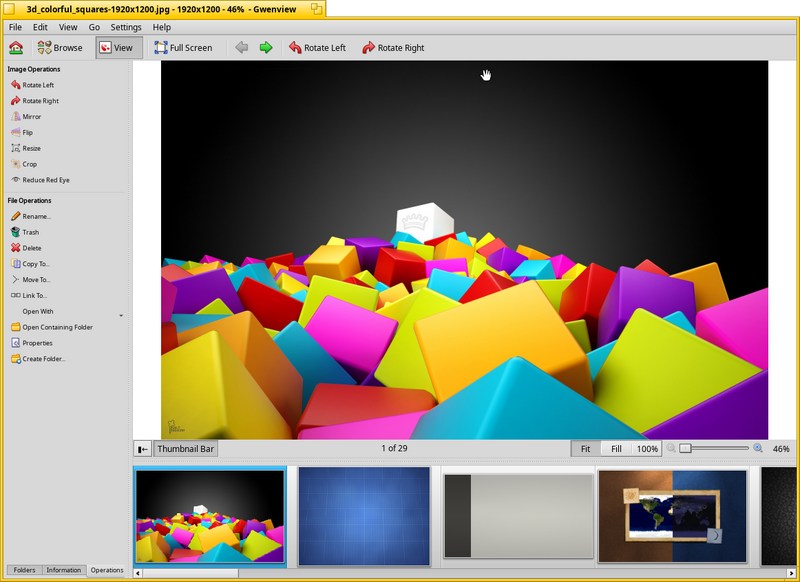Click Rotate Right in the top toolbar
800x582 pixels.
click(x=393, y=47)
